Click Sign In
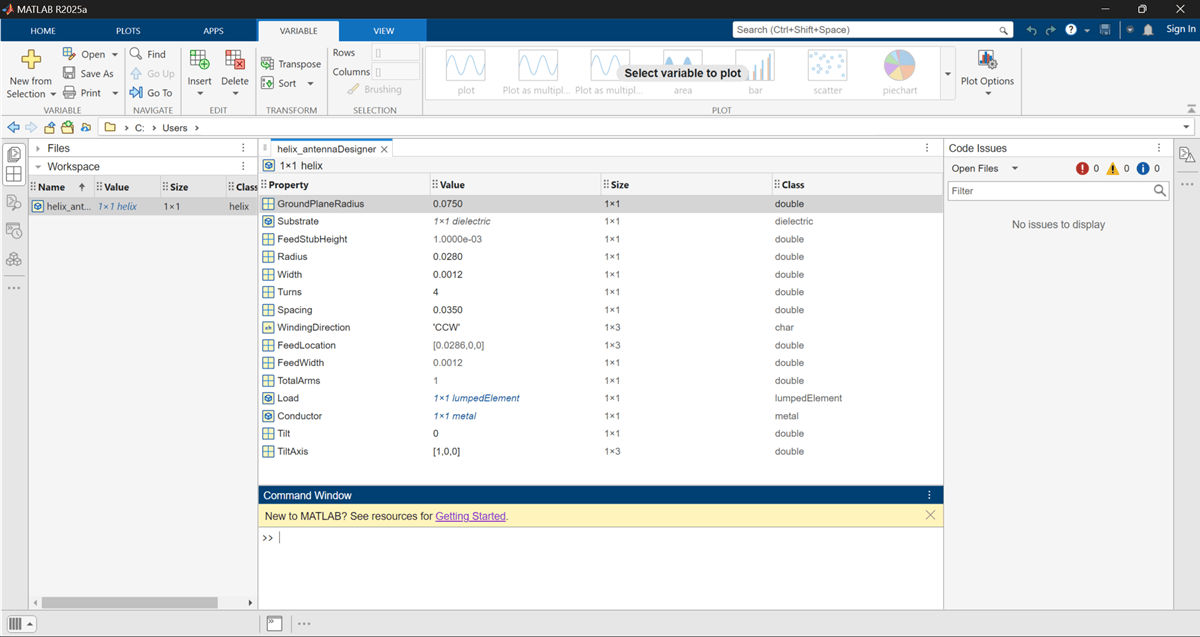This screenshot has height=637, width=1200. (1180, 30)
